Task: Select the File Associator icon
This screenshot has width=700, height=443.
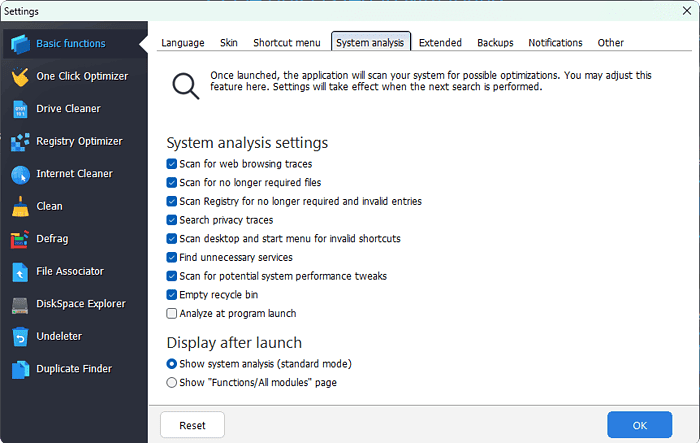Action: click(20, 272)
